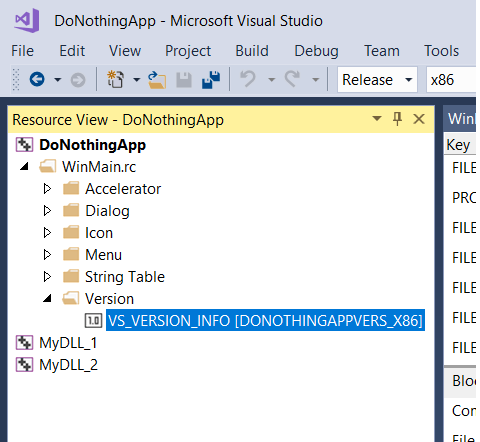Click the Save All icon
The image size is (480, 442).
pyautogui.click(x=211, y=80)
